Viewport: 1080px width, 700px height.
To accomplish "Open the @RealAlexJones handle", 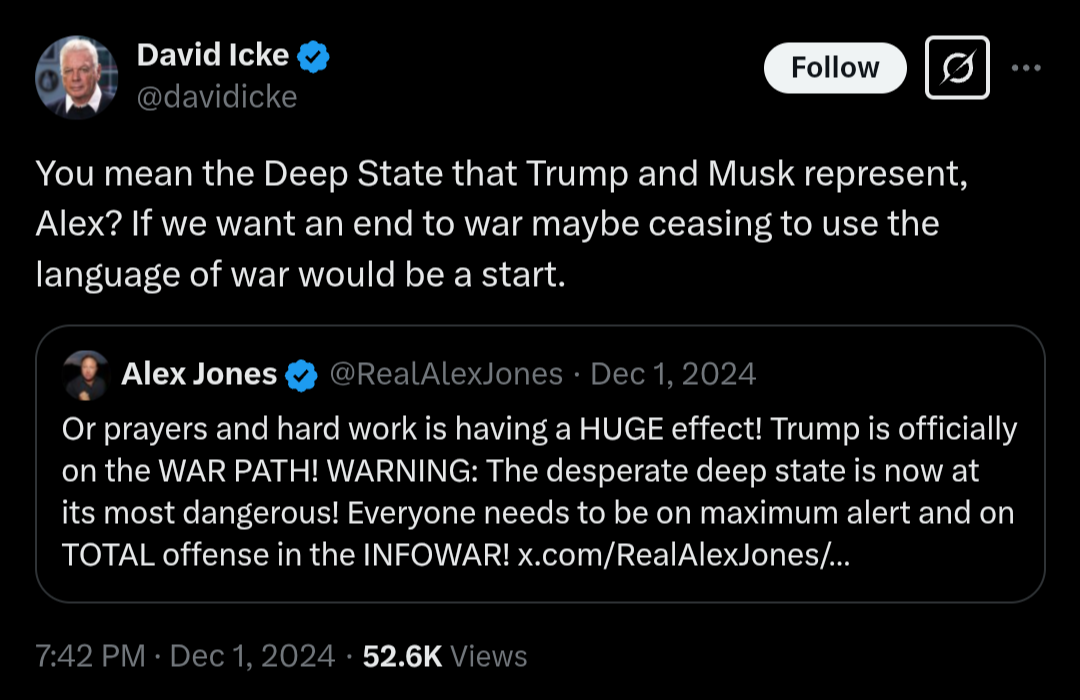I will point(446,374).
